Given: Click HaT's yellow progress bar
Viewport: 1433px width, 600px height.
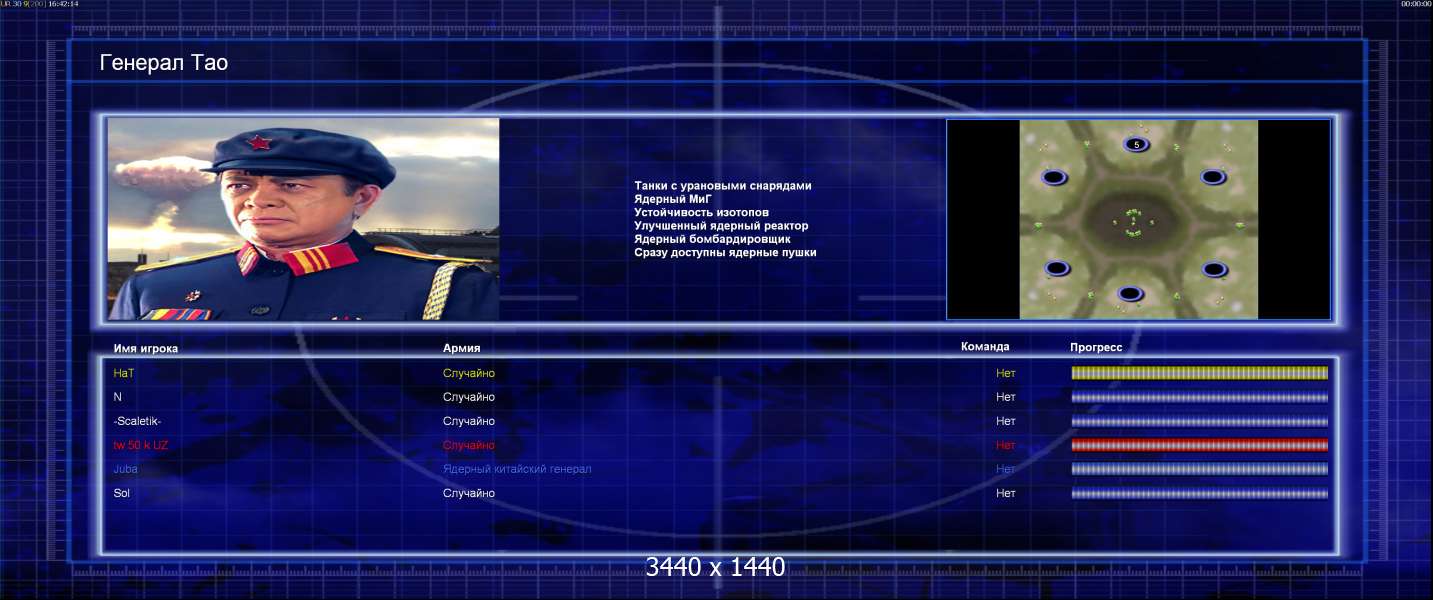Looking at the screenshot, I should coord(1200,373).
